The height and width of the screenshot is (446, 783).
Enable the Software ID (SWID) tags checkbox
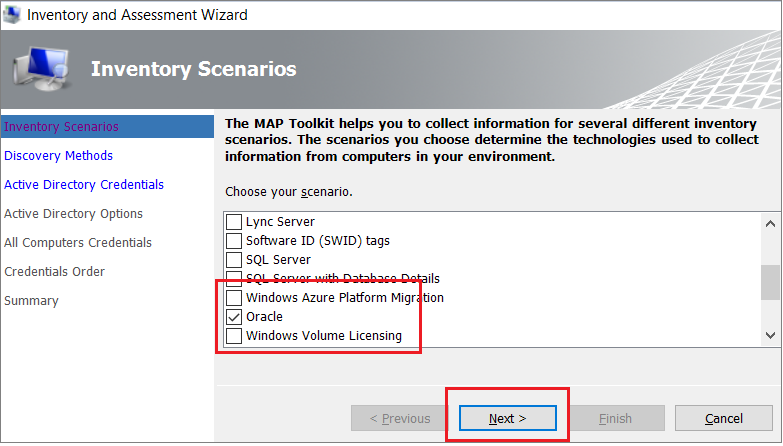pos(233,241)
